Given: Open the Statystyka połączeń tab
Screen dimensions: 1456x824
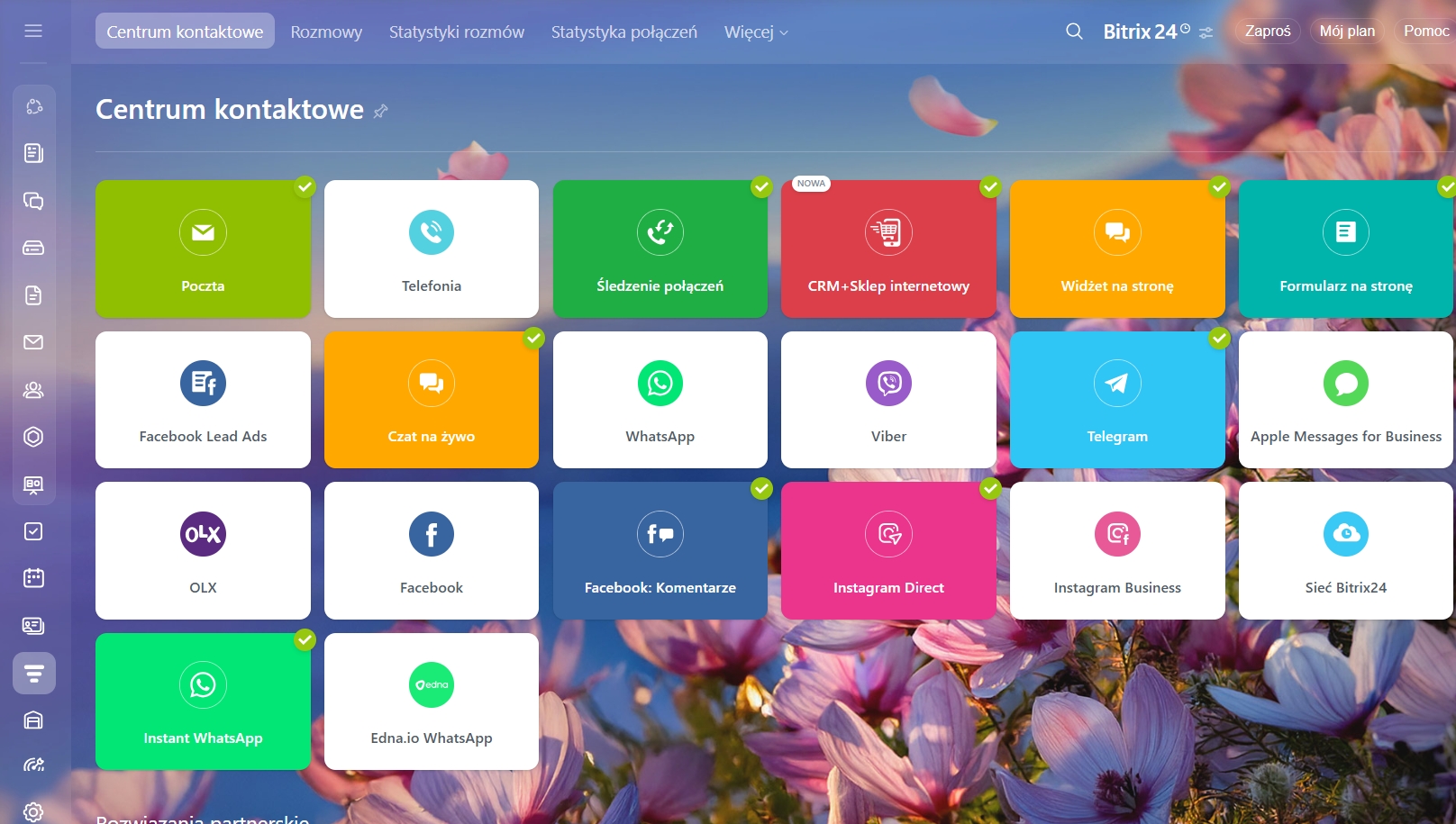Looking at the screenshot, I should pyautogui.click(x=623, y=32).
